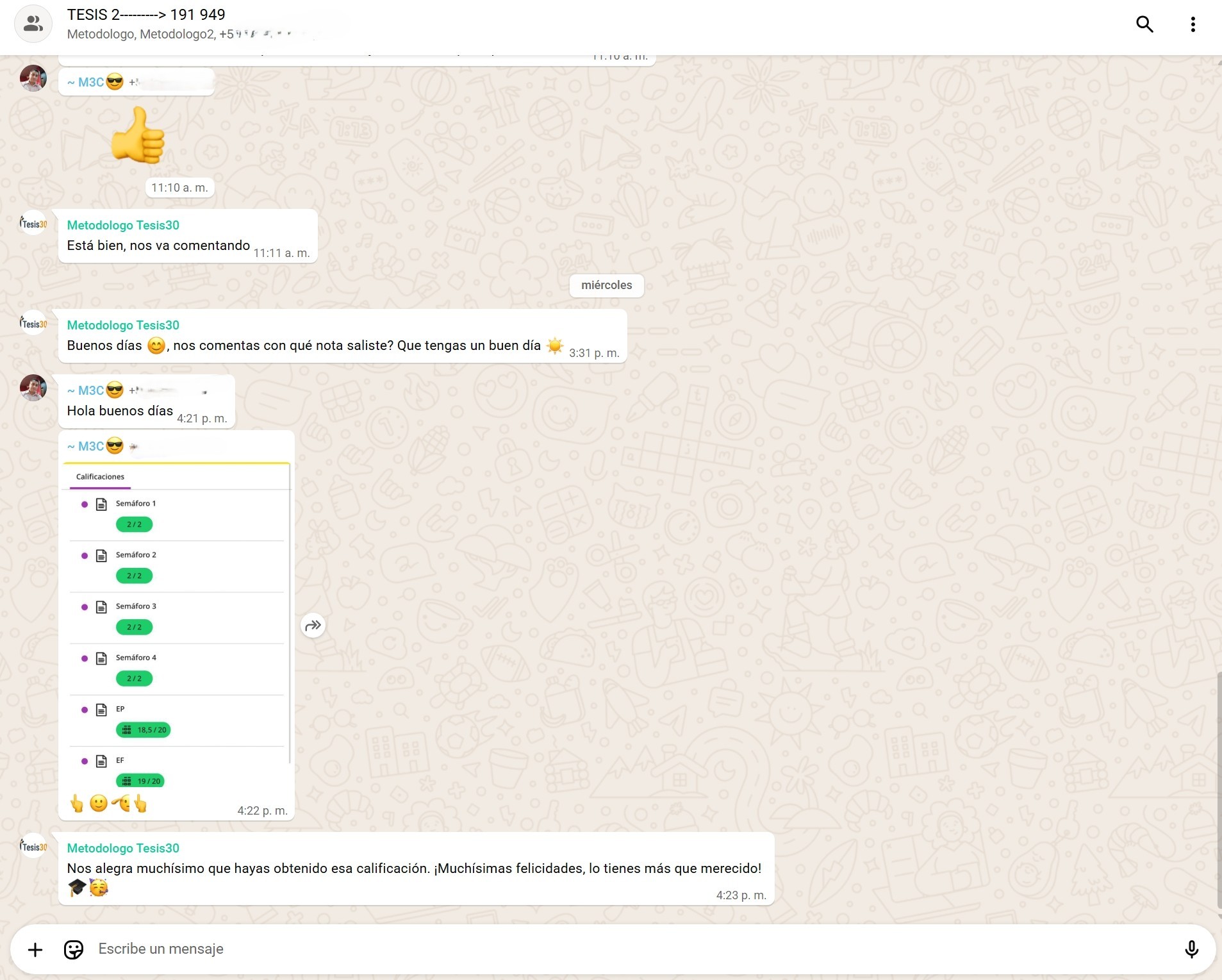The width and height of the screenshot is (1222, 980).
Task: Click M3C sender name above 'Hola buenos días'
Action: 95,390
